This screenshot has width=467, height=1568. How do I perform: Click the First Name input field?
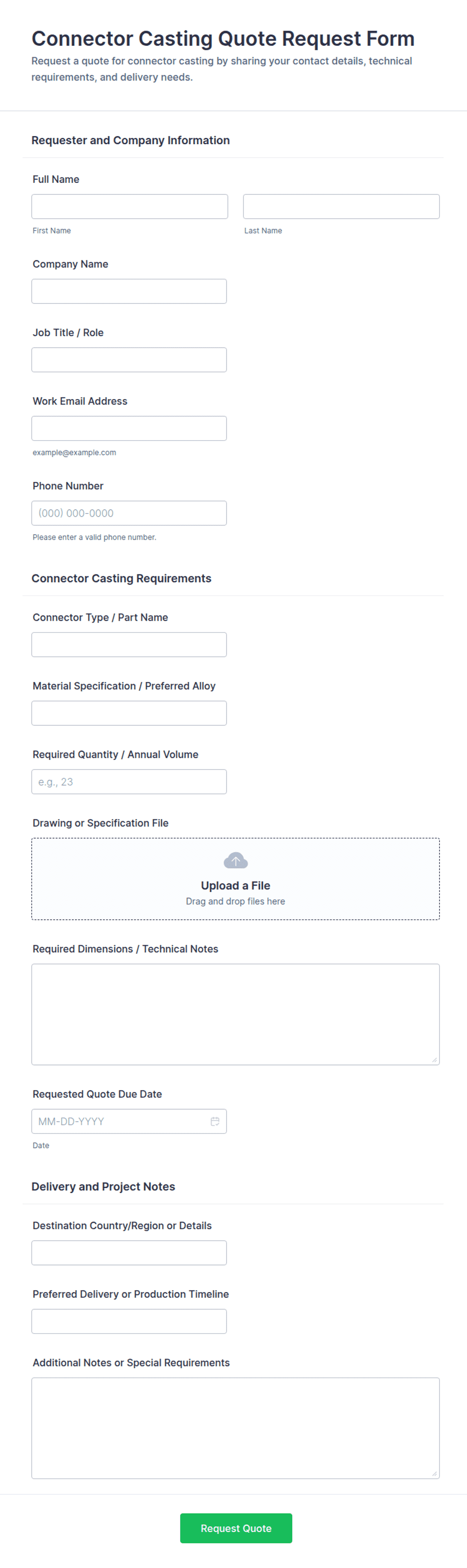click(x=130, y=207)
